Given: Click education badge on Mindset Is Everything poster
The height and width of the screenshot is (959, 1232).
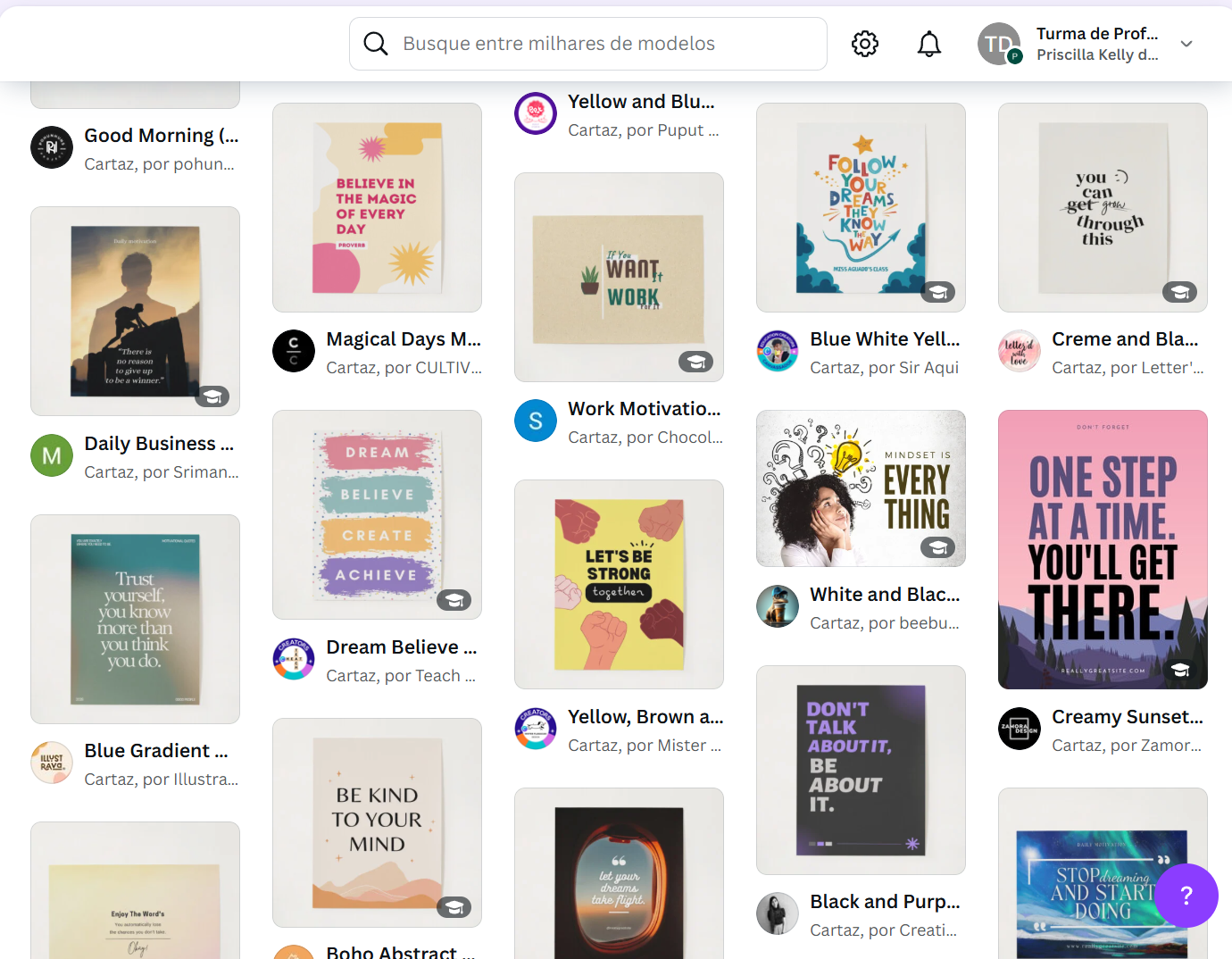Looking at the screenshot, I should point(937,547).
